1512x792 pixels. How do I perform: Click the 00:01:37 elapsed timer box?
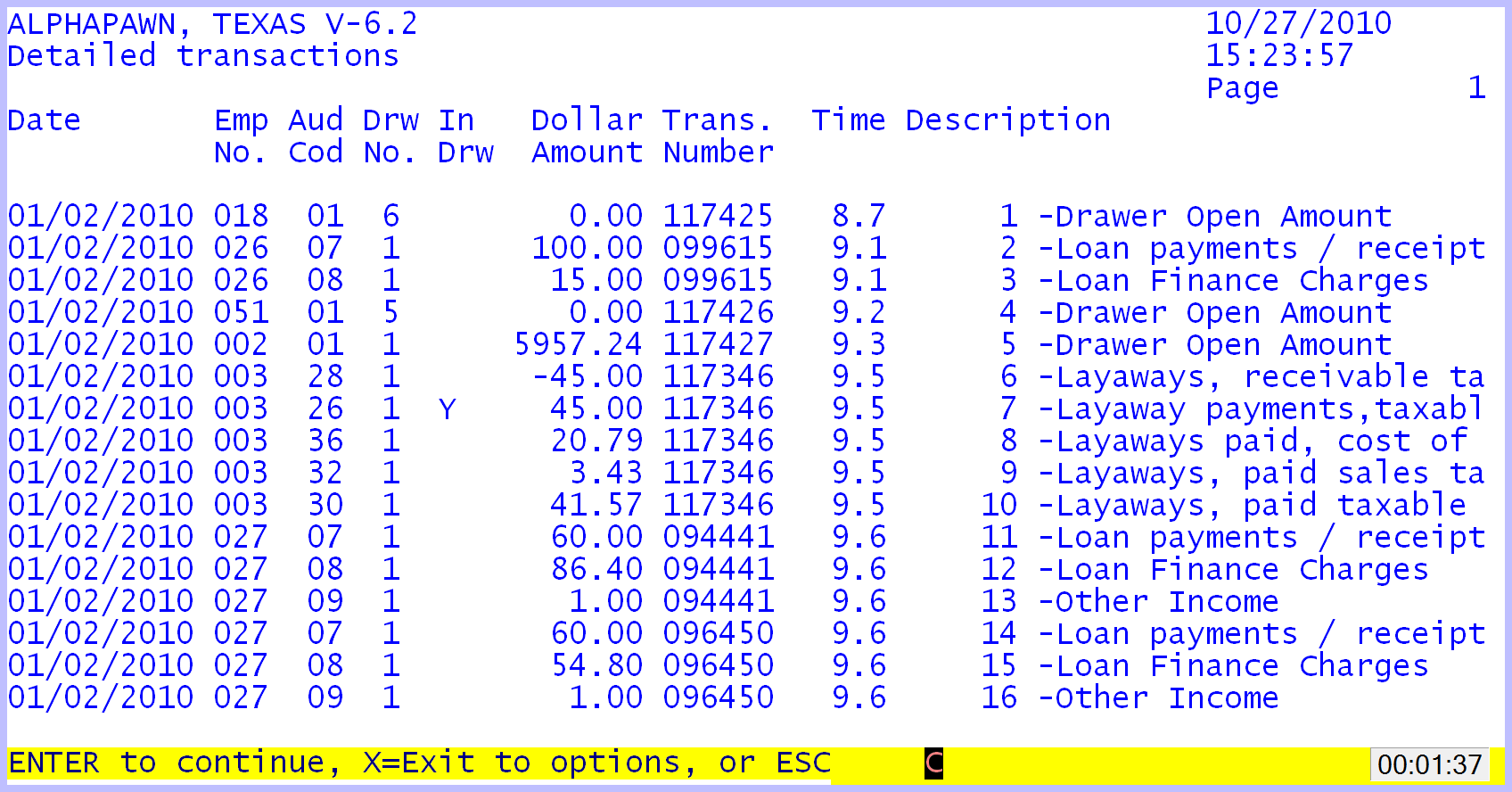1429,764
